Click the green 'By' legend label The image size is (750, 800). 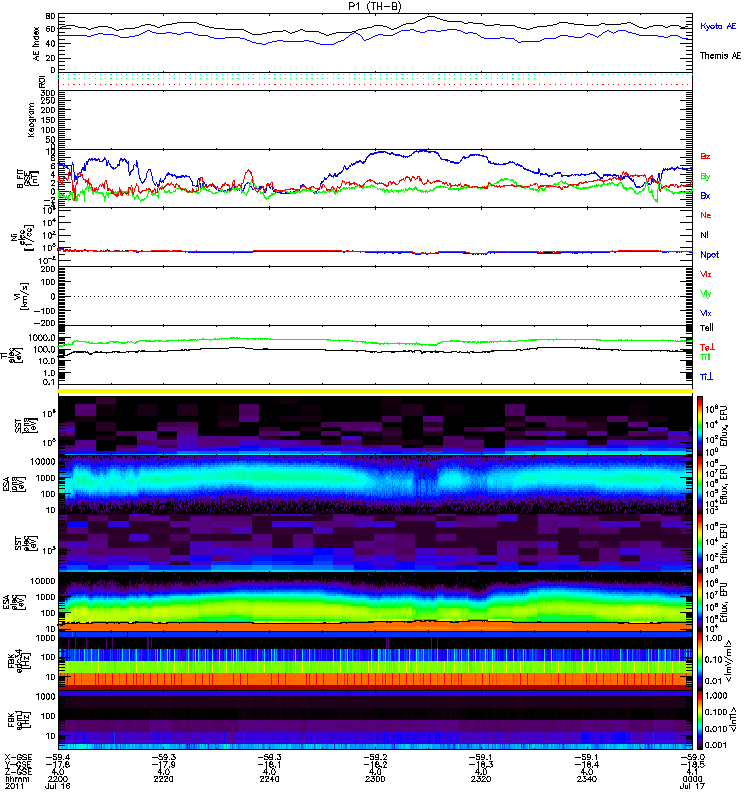coord(705,177)
